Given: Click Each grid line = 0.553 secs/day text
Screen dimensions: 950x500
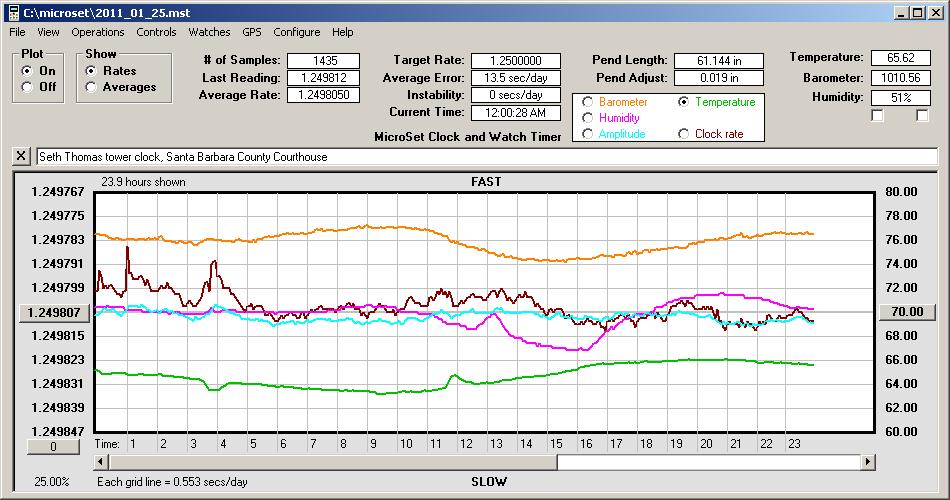Looking at the screenshot, I should coord(172,482).
